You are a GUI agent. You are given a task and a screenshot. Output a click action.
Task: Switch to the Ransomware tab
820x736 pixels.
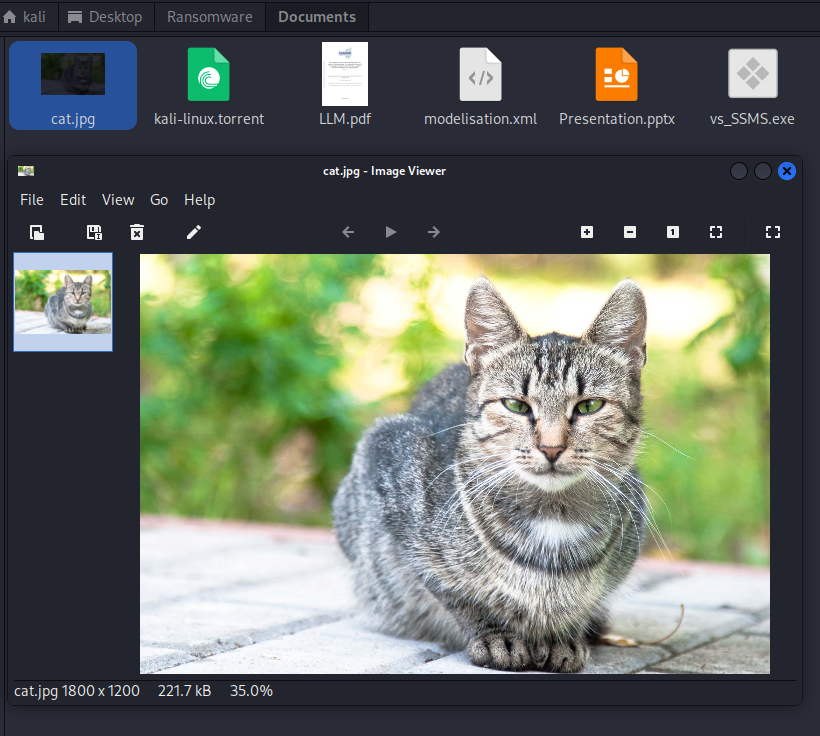(x=210, y=17)
